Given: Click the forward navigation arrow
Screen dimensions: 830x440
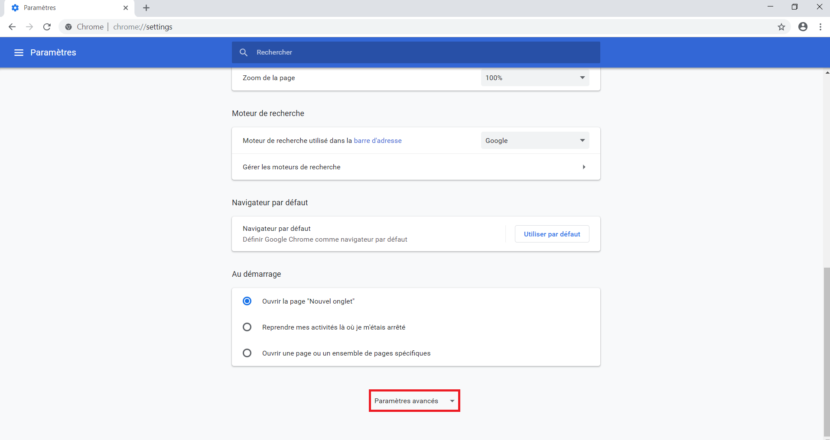Looking at the screenshot, I should tap(29, 27).
